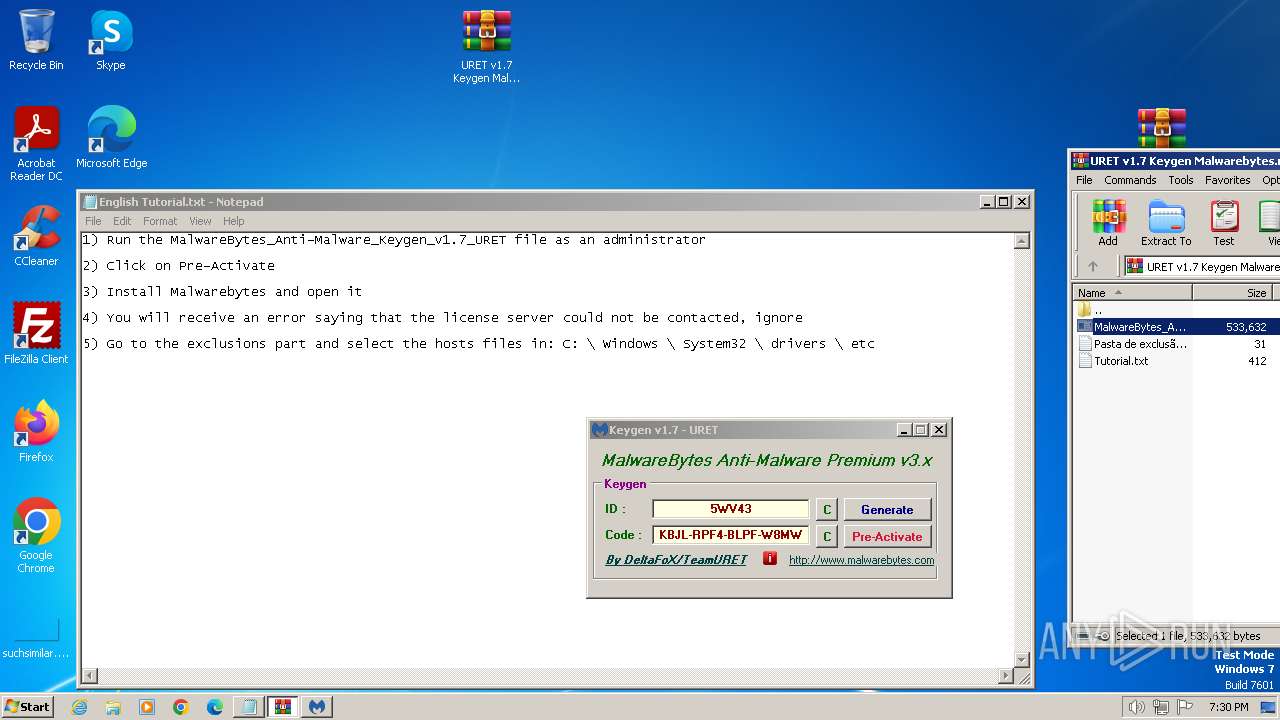Open the CCleaner desktop shortcut

[36, 236]
